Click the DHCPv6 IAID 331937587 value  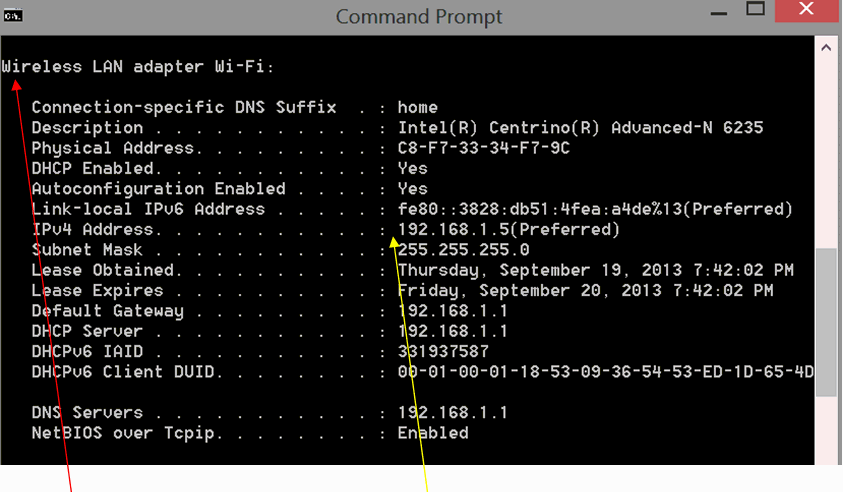click(443, 352)
